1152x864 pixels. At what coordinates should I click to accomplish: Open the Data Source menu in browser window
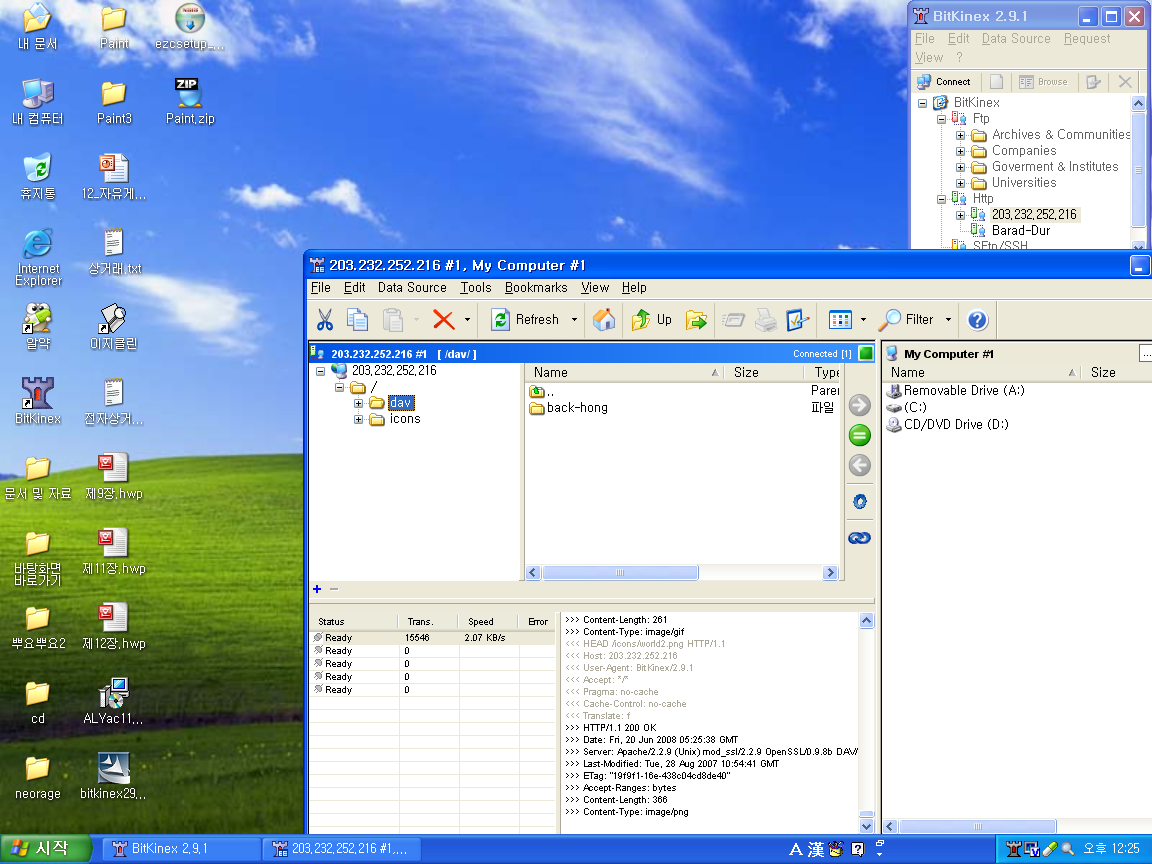point(412,288)
